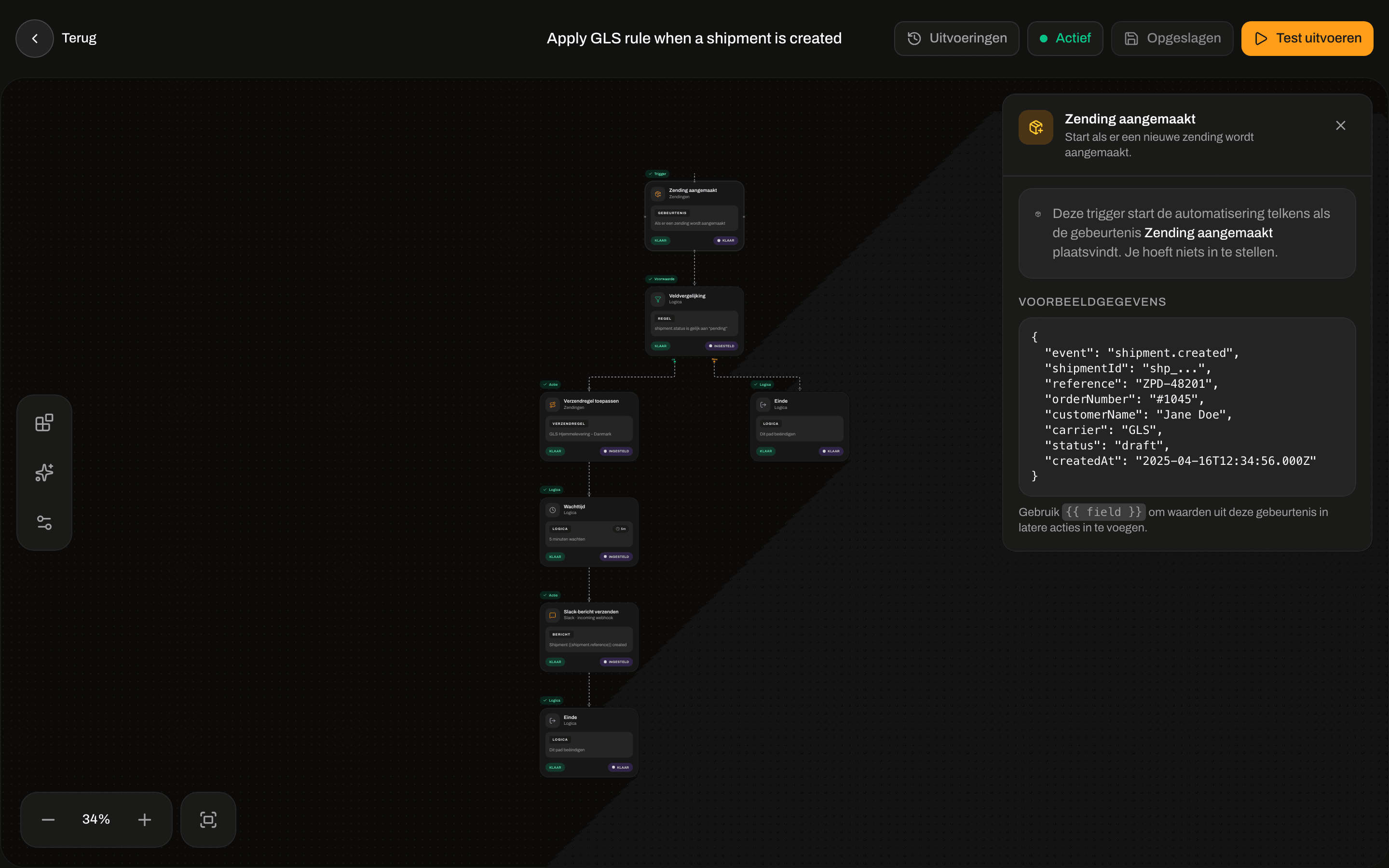The height and width of the screenshot is (868, 1389).
Task: Fit the canvas to view
Action: [x=208, y=820]
